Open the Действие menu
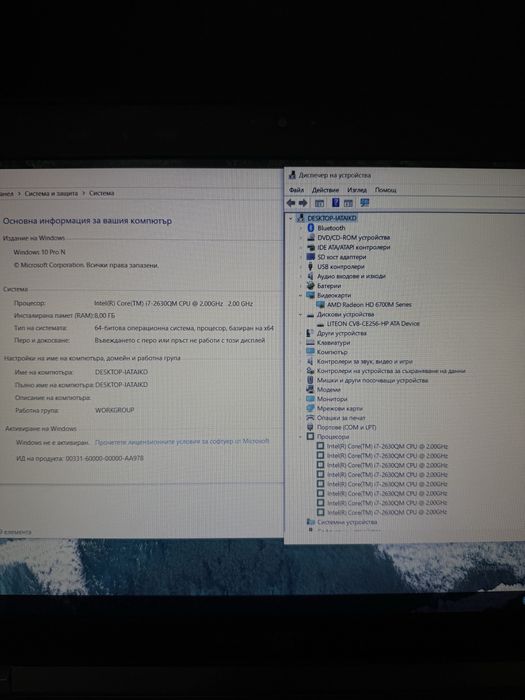Screen dimensions: 525x700 325,190
